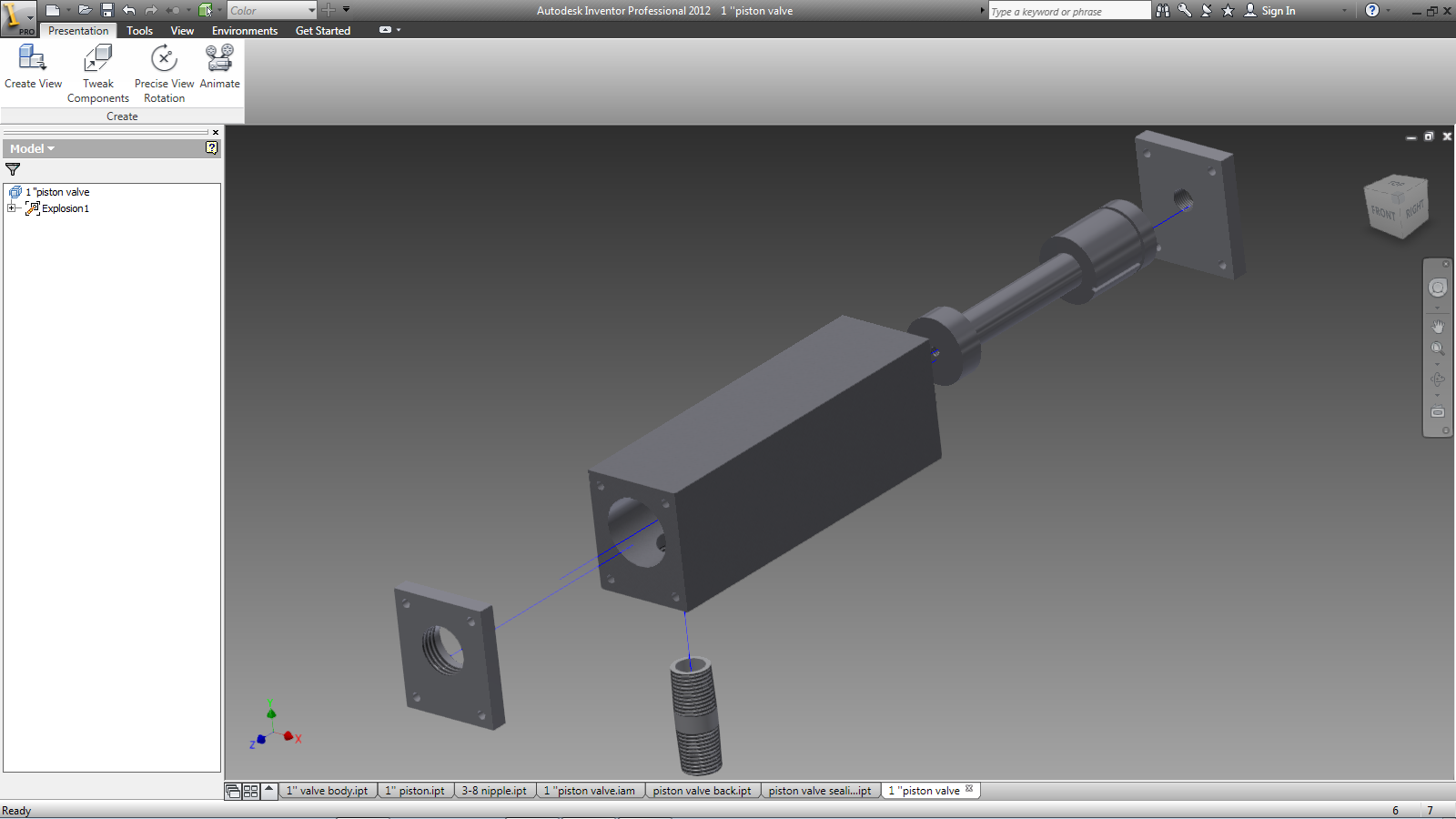Open Precise View Rotation tool
The height and width of the screenshot is (819, 1456).
tap(164, 74)
